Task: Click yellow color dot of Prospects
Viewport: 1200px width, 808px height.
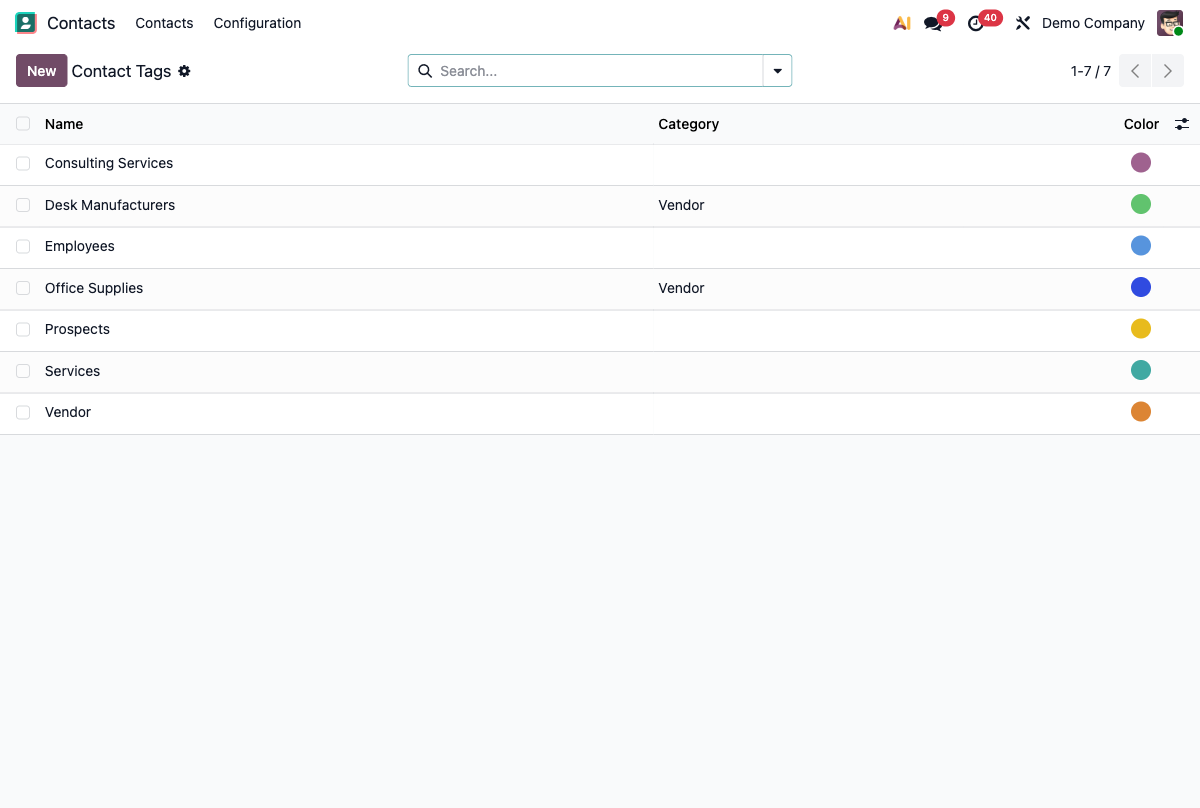Action: point(1141,329)
